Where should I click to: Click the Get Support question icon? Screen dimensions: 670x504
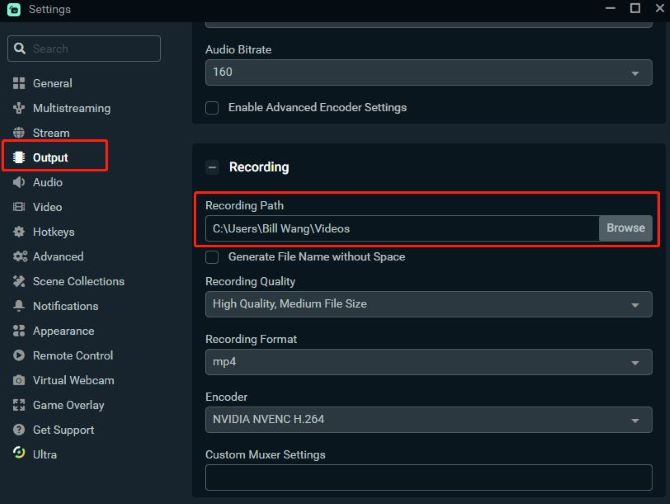point(19,430)
